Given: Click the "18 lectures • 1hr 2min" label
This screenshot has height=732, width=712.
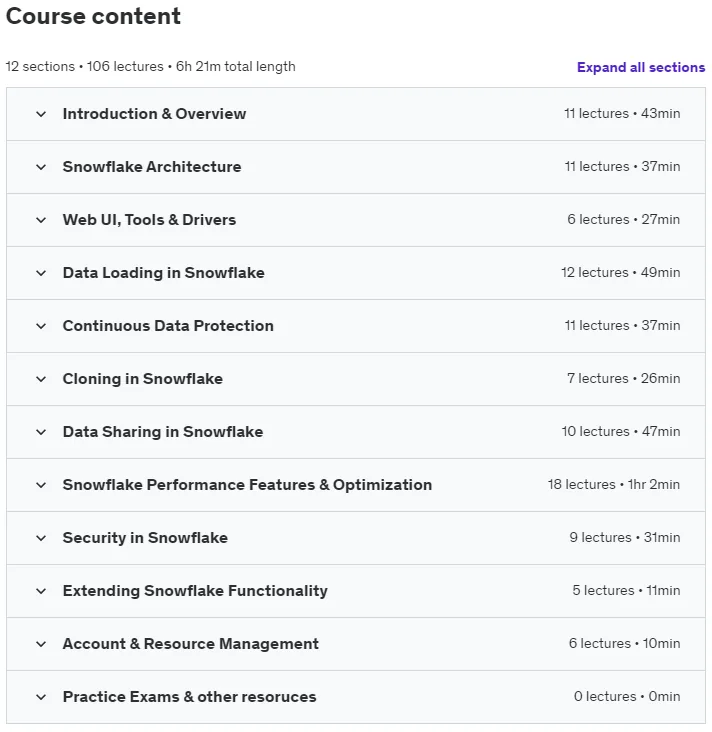Looking at the screenshot, I should [x=613, y=485].
